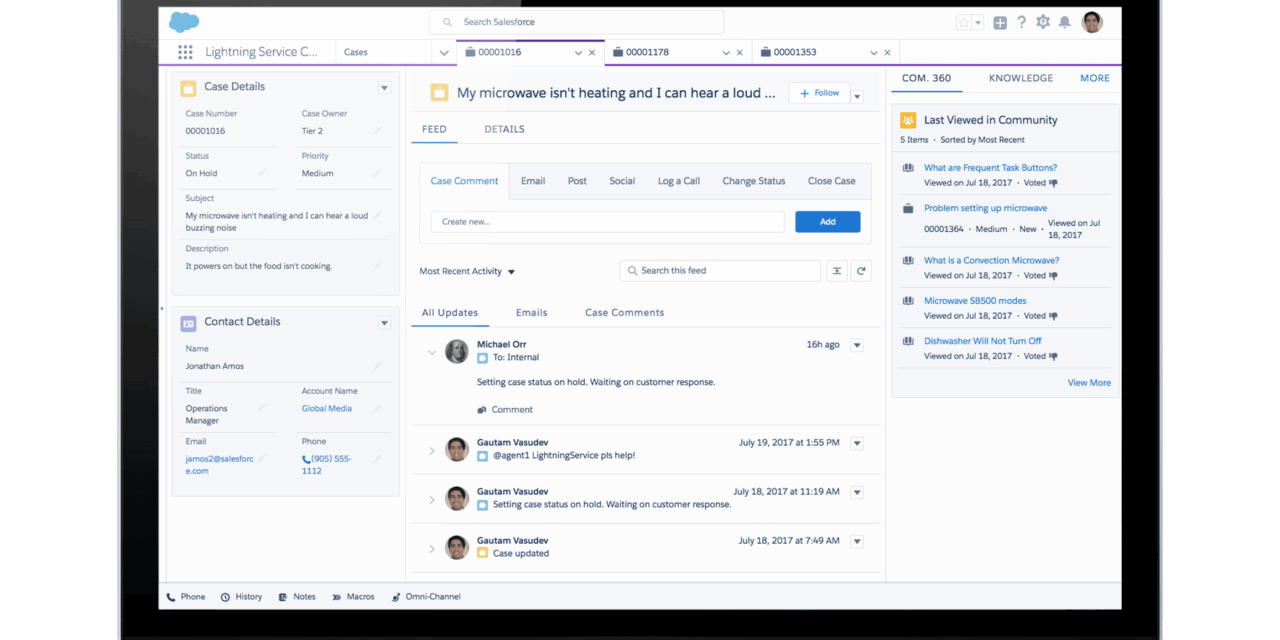Click the expand feed items icon
The width and height of the screenshot is (1280, 640).
click(836, 270)
